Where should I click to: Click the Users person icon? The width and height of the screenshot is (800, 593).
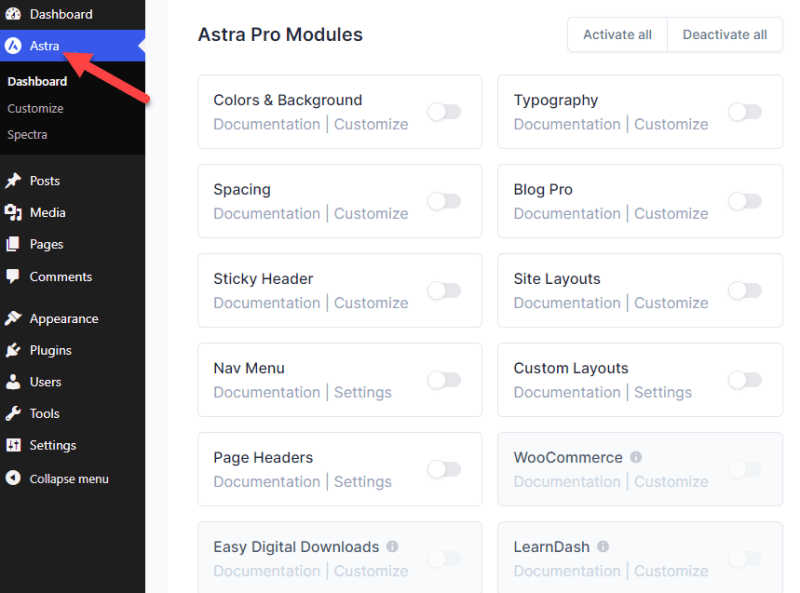pyautogui.click(x=13, y=382)
